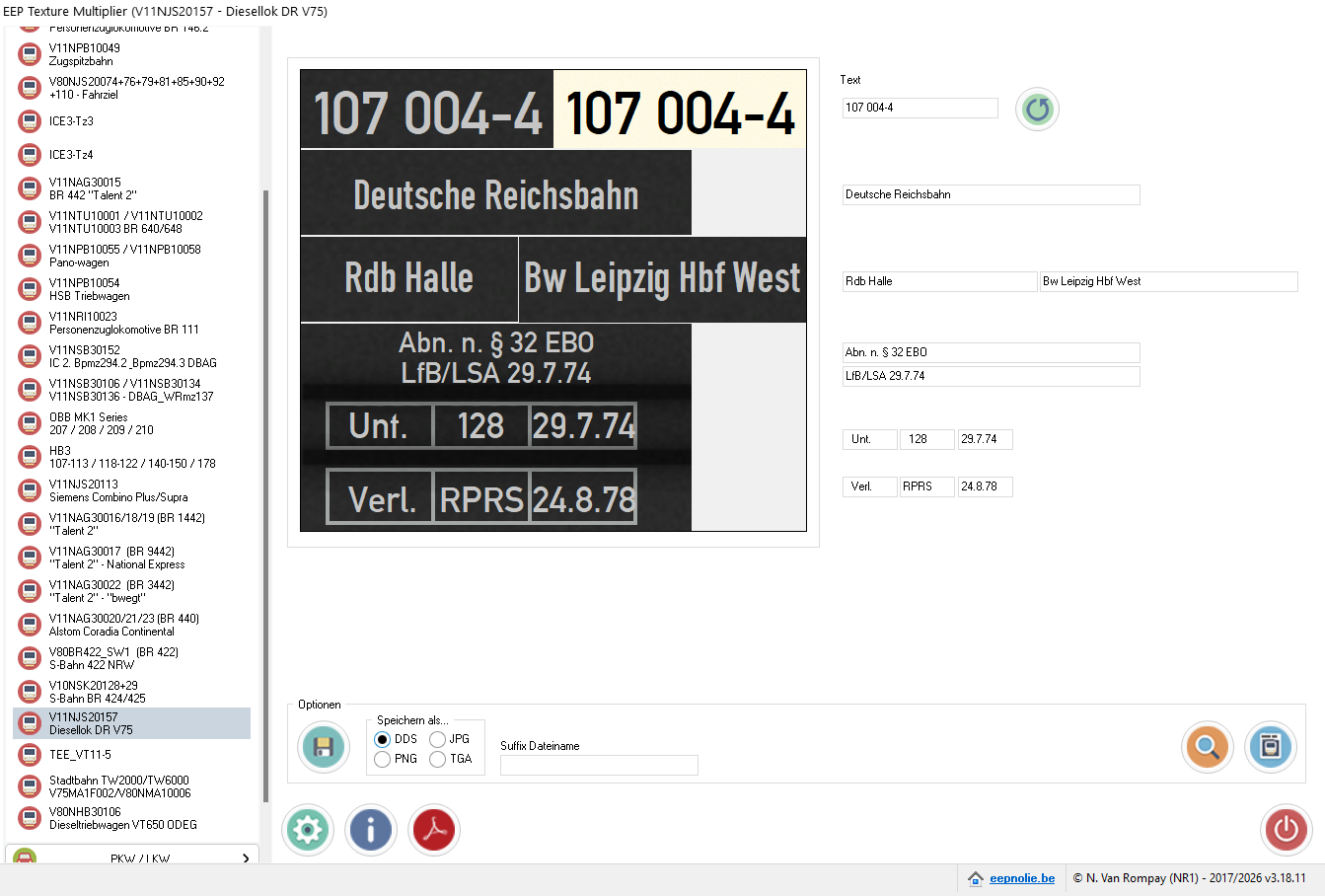Click the home icon beside eepnolie.be
The height and width of the screenshot is (896, 1325).
(976, 878)
